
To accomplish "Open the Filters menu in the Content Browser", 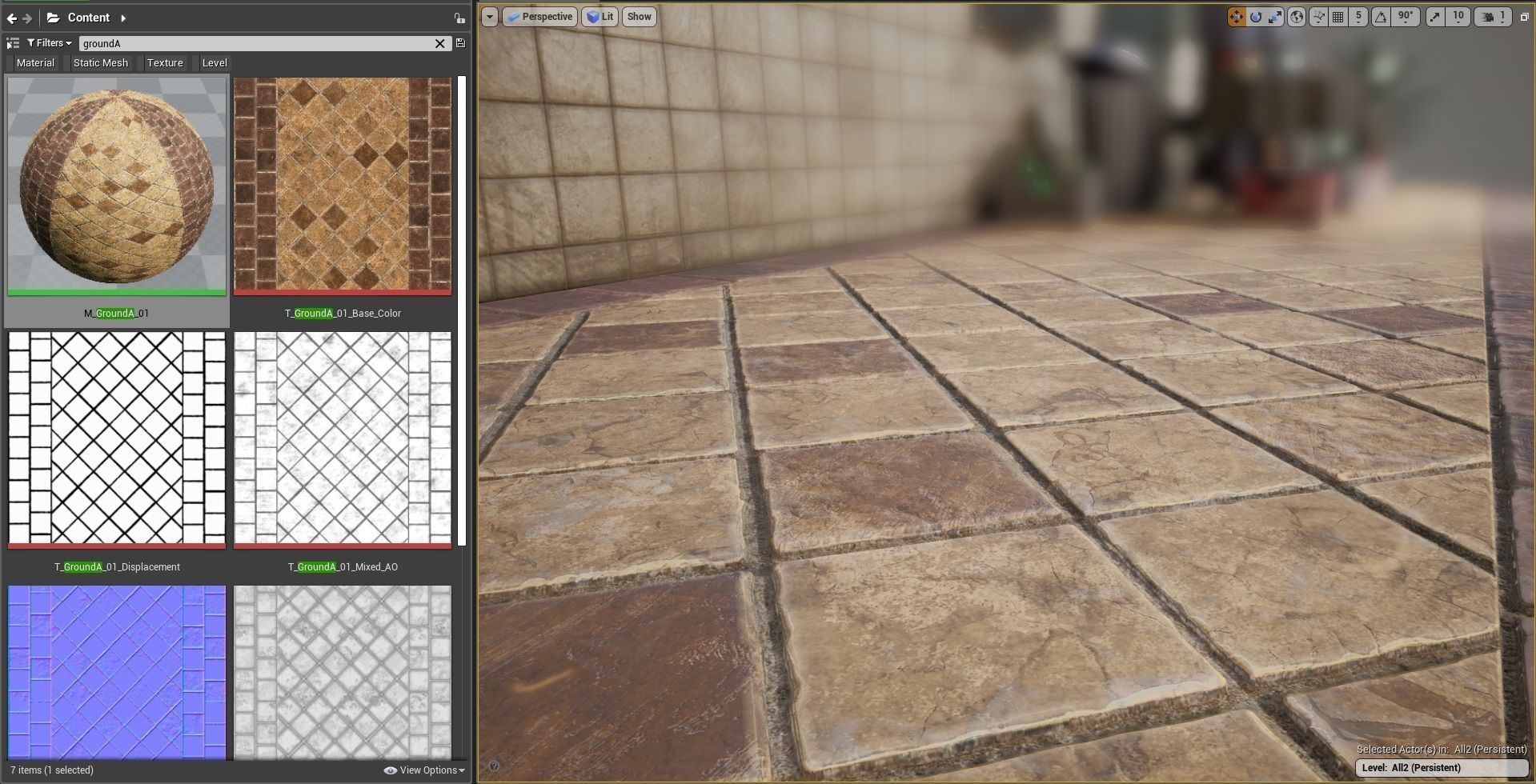I will pos(48,42).
